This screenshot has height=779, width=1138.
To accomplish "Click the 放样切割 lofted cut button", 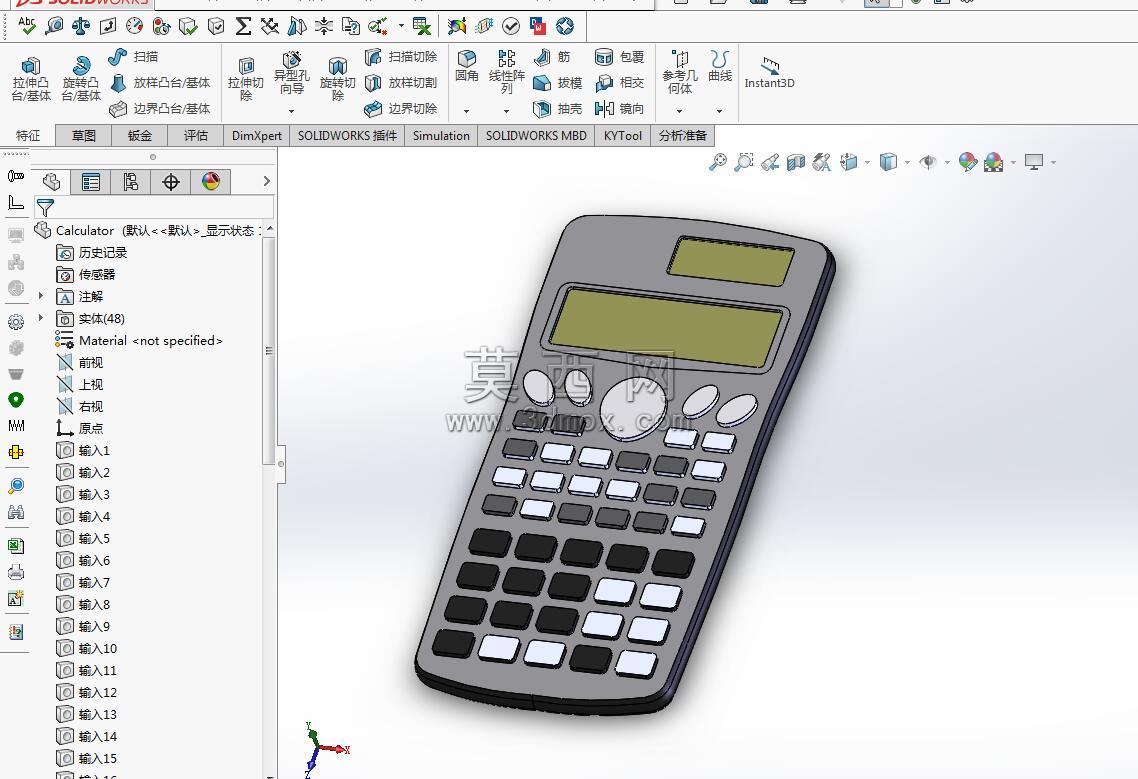I will click(401, 83).
